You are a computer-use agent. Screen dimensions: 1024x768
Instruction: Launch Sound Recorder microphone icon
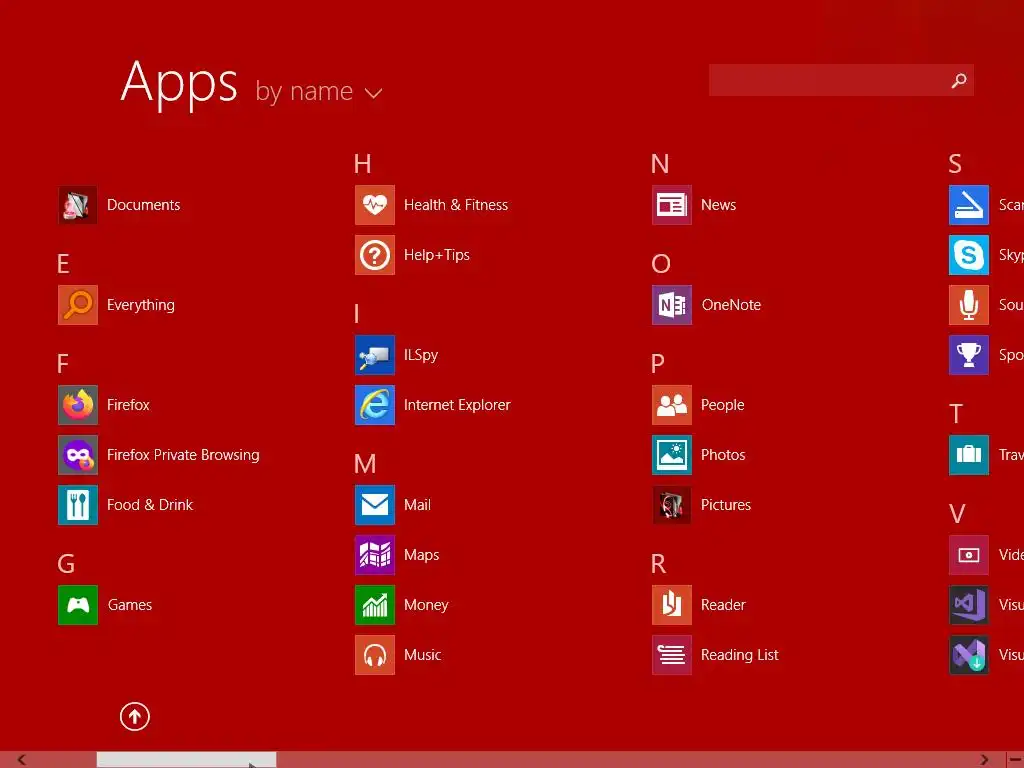(969, 305)
